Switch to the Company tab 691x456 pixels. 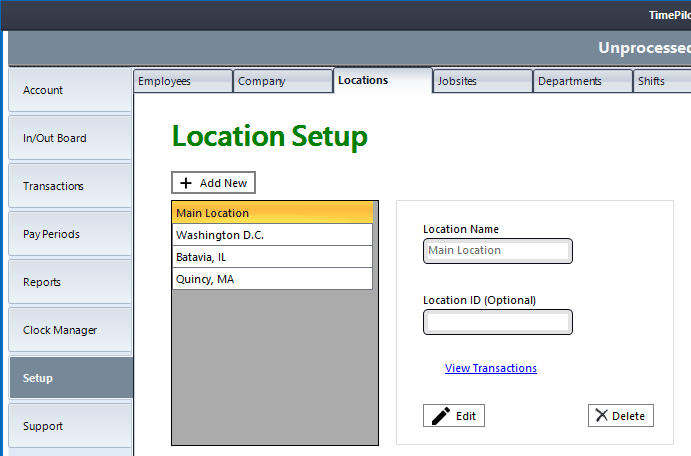282,81
